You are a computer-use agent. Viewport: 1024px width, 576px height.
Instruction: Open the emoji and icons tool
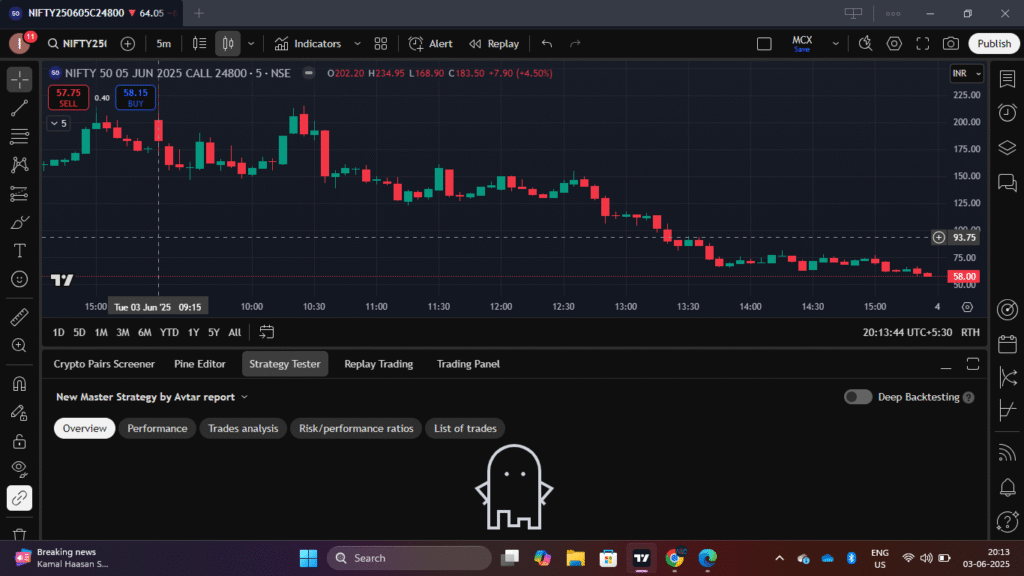click(20, 280)
